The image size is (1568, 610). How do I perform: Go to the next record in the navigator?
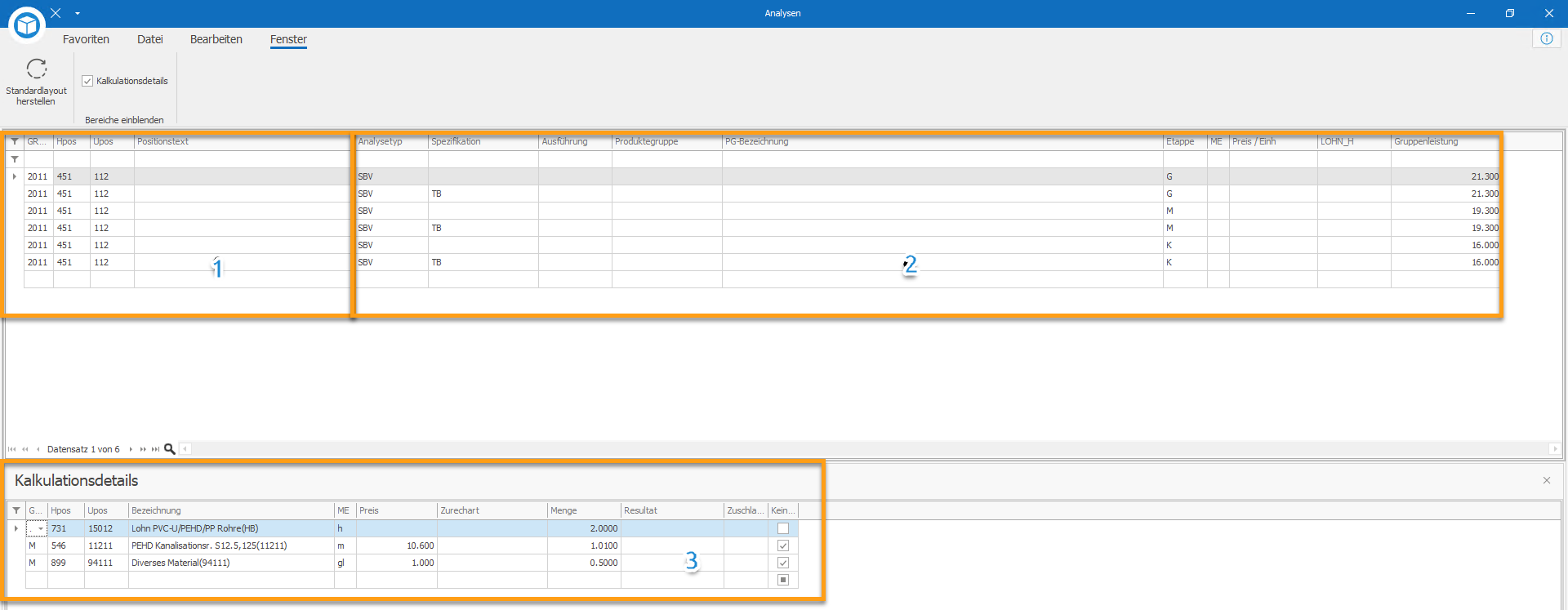click(x=131, y=449)
